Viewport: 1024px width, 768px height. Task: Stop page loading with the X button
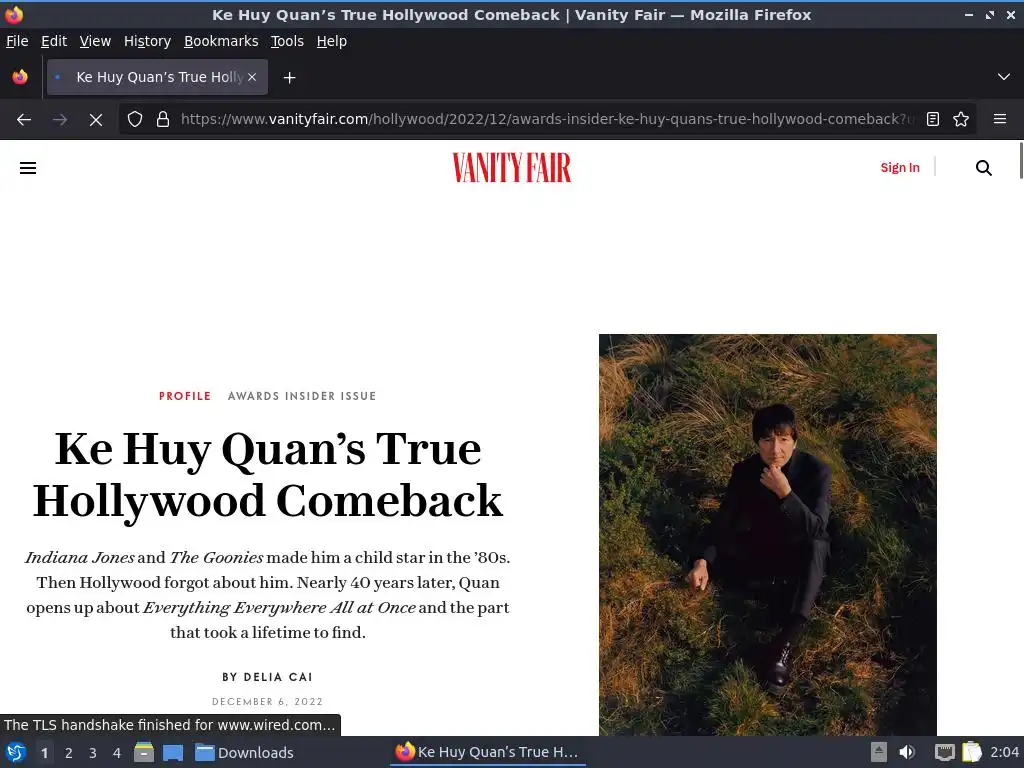pos(95,120)
